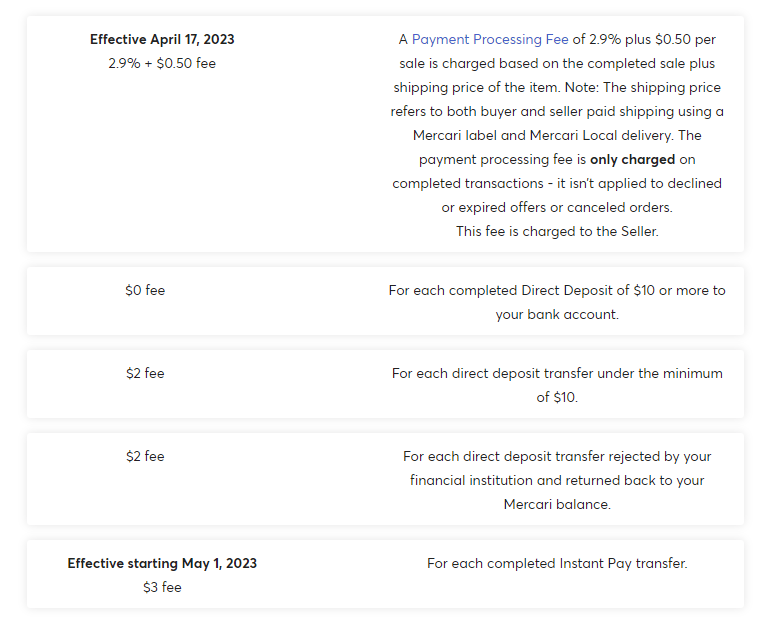765x628 pixels.
Task: Click the 'financial institution and returned' line
Action: [557, 481]
